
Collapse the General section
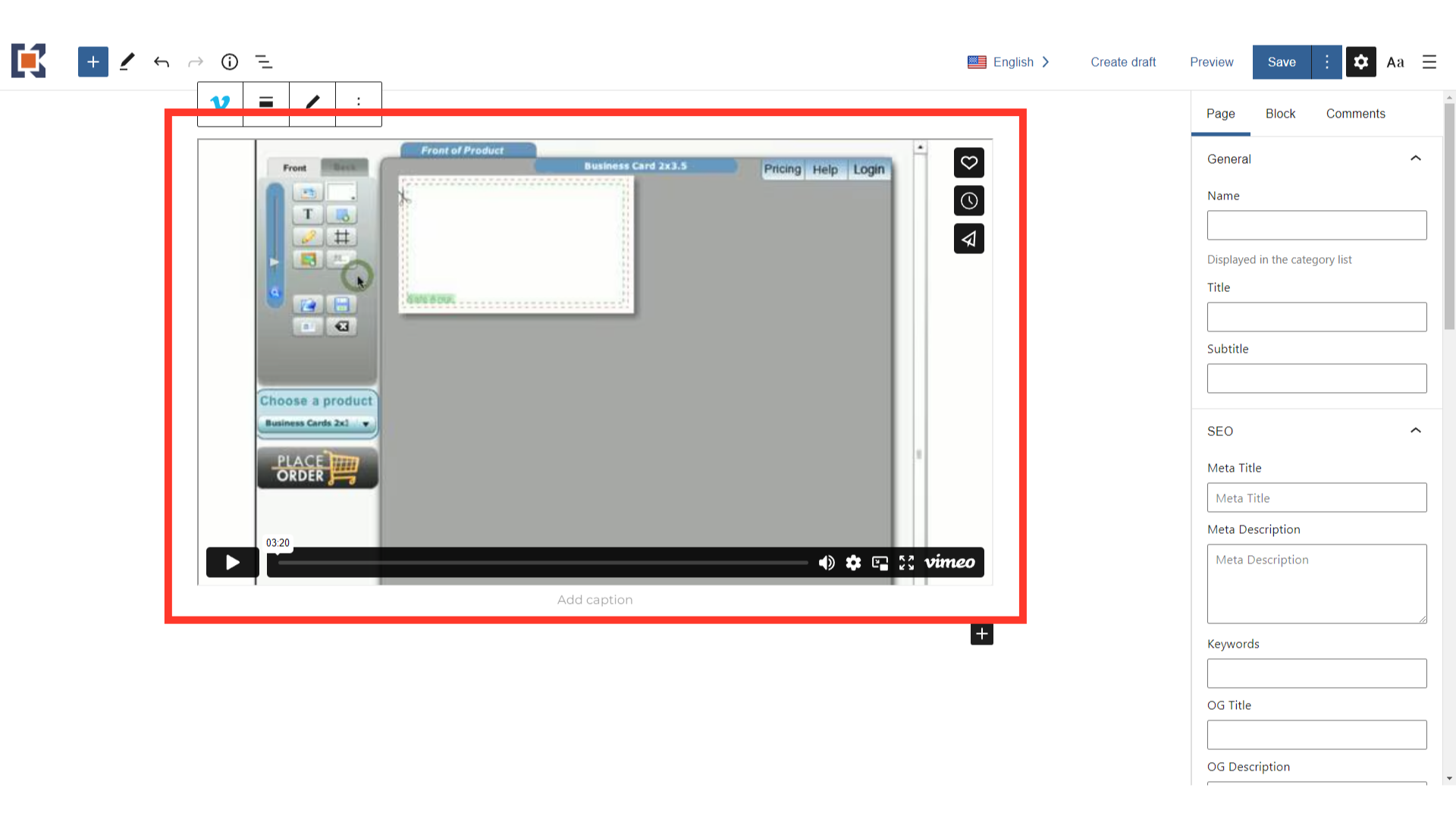pos(1415,158)
